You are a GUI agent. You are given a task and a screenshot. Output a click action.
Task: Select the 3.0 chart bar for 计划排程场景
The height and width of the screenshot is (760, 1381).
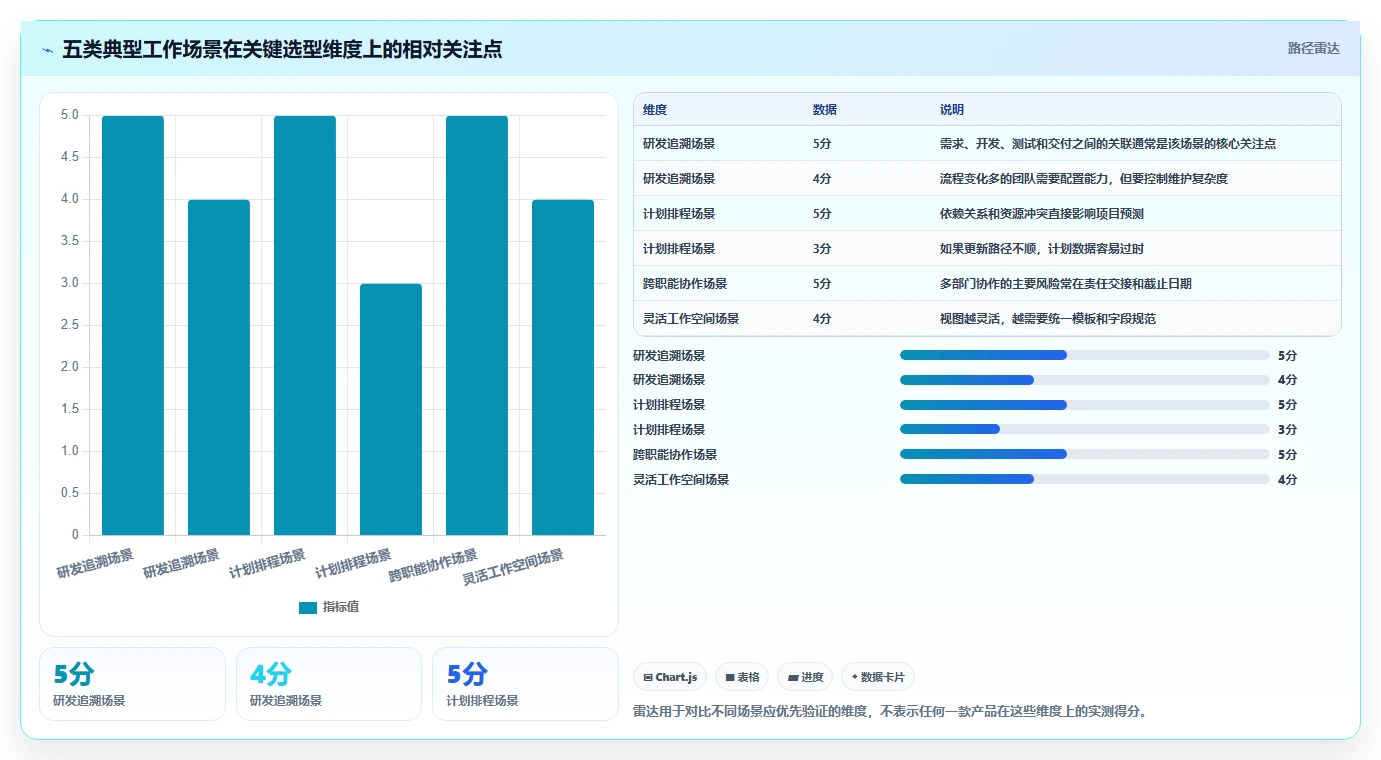tap(391, 409)
